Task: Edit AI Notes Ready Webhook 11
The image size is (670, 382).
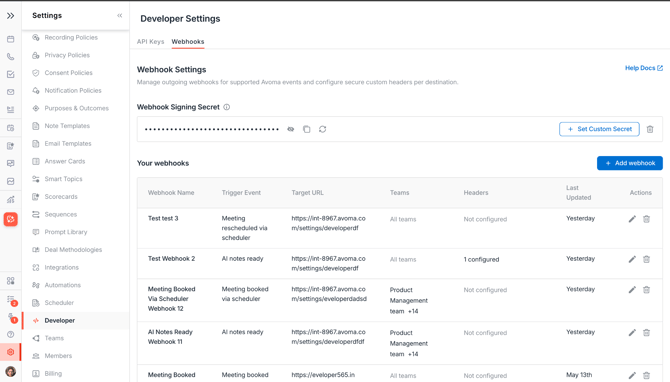Action: click(632, 332)
